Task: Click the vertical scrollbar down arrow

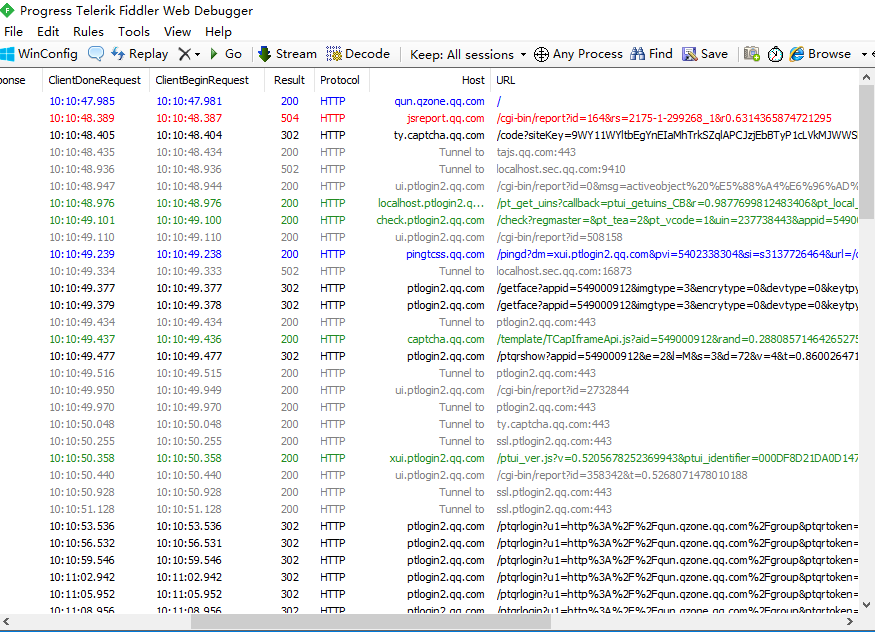Action: [866, 605]
